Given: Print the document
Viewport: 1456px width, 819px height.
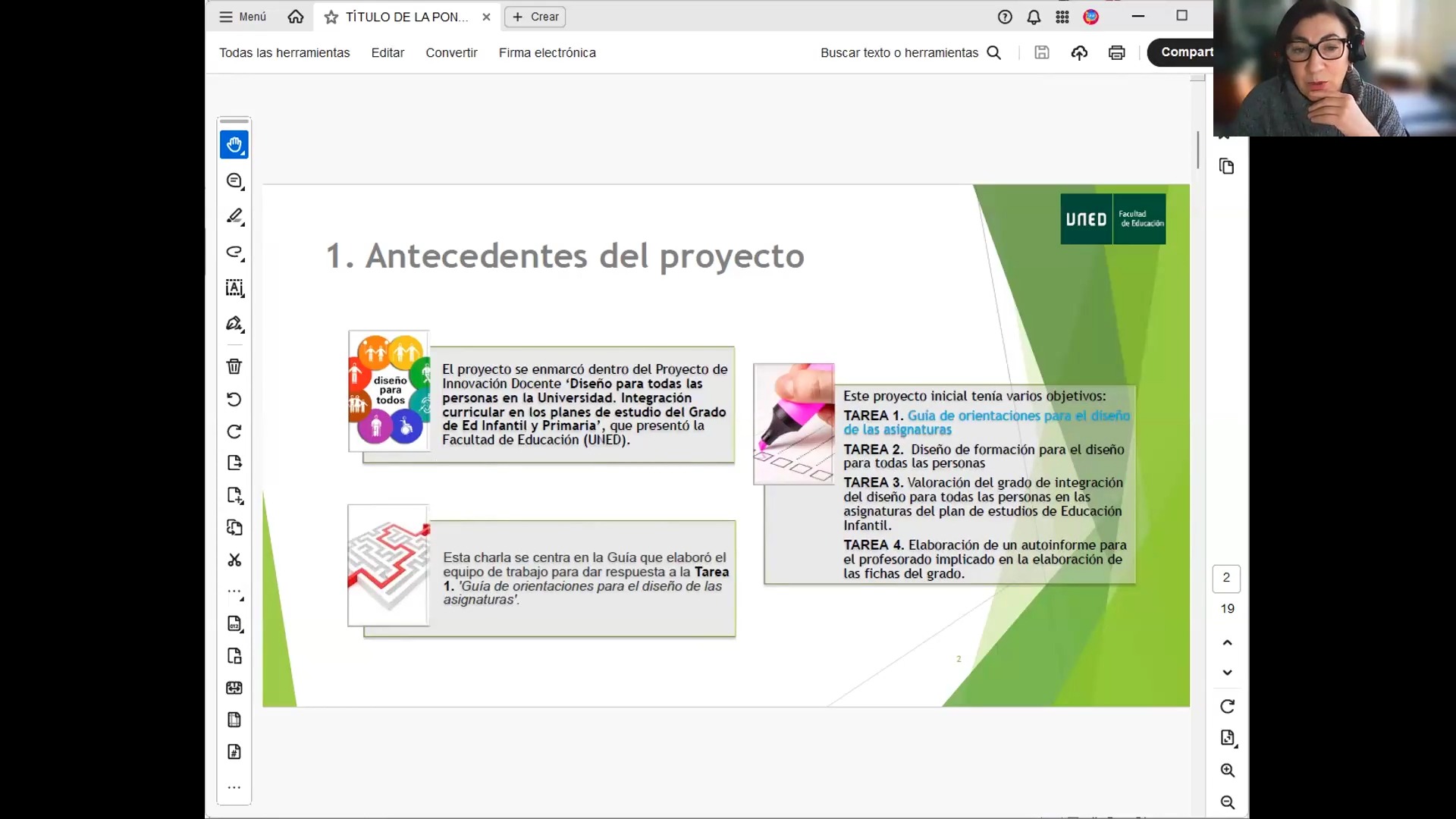Looking at the screenshot, I should tap(1116, 53).
